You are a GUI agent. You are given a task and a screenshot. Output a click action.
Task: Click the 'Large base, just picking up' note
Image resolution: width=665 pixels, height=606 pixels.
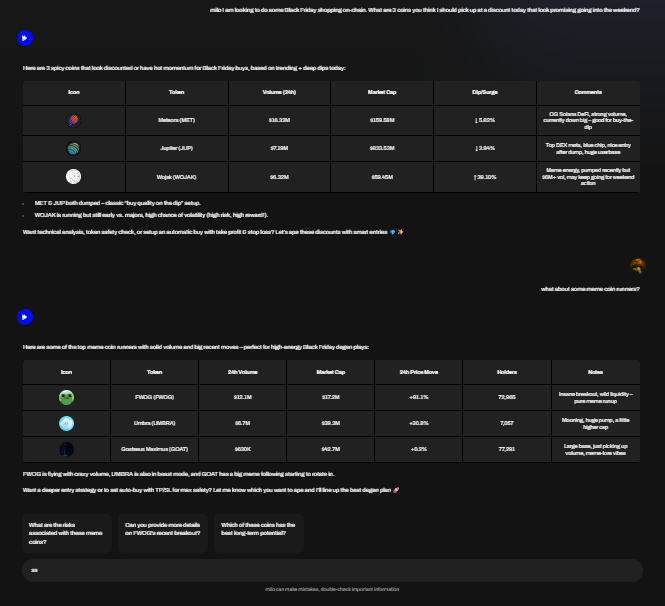click(x=595, y=449)
